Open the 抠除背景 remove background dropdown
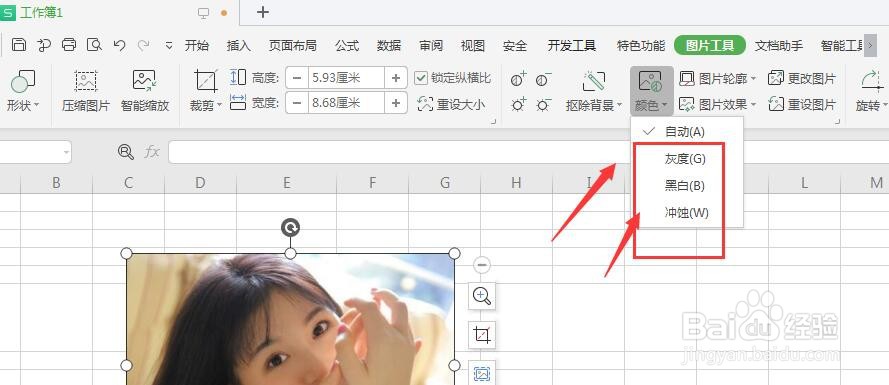Image resolution: width=889 pixels, height=385 pixels. coord(594,91)
